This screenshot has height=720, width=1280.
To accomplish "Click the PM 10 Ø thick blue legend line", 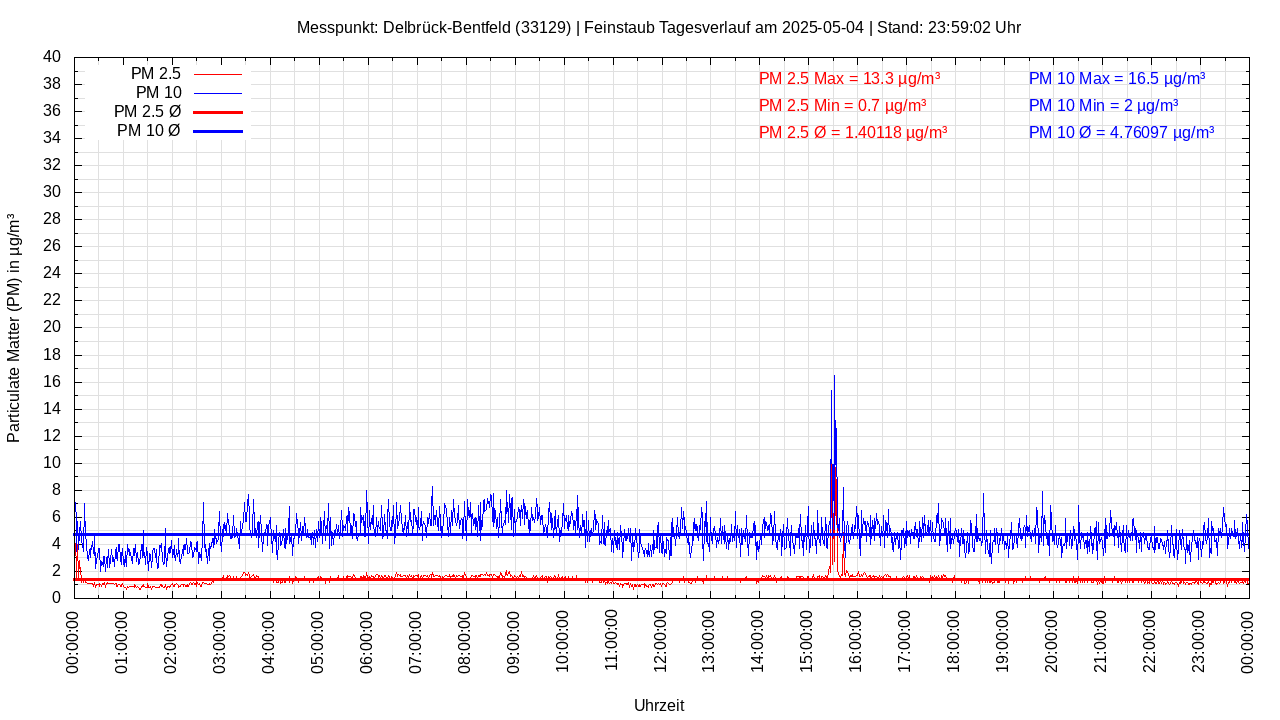I will [218, 131].
